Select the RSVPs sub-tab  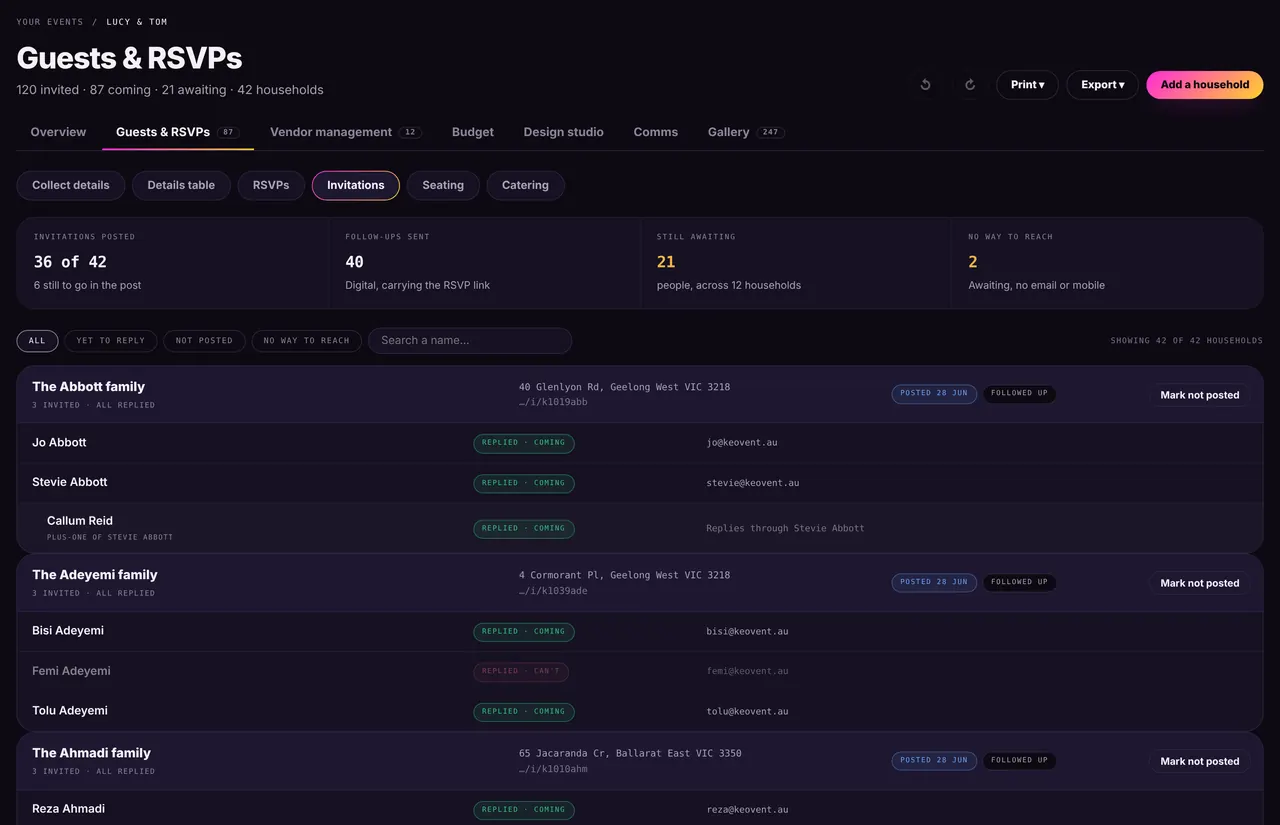point(271,185)
